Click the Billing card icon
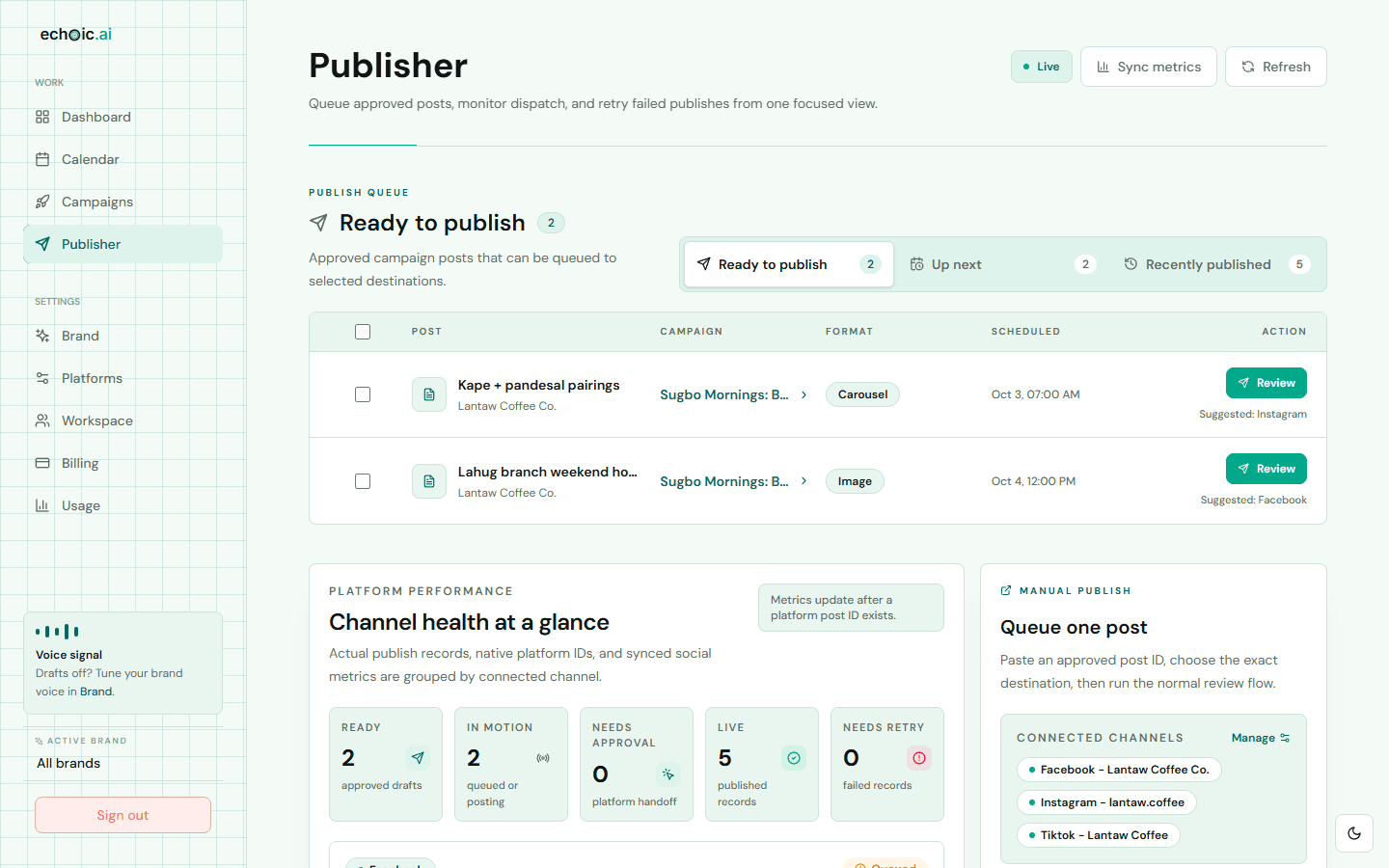 42,463
